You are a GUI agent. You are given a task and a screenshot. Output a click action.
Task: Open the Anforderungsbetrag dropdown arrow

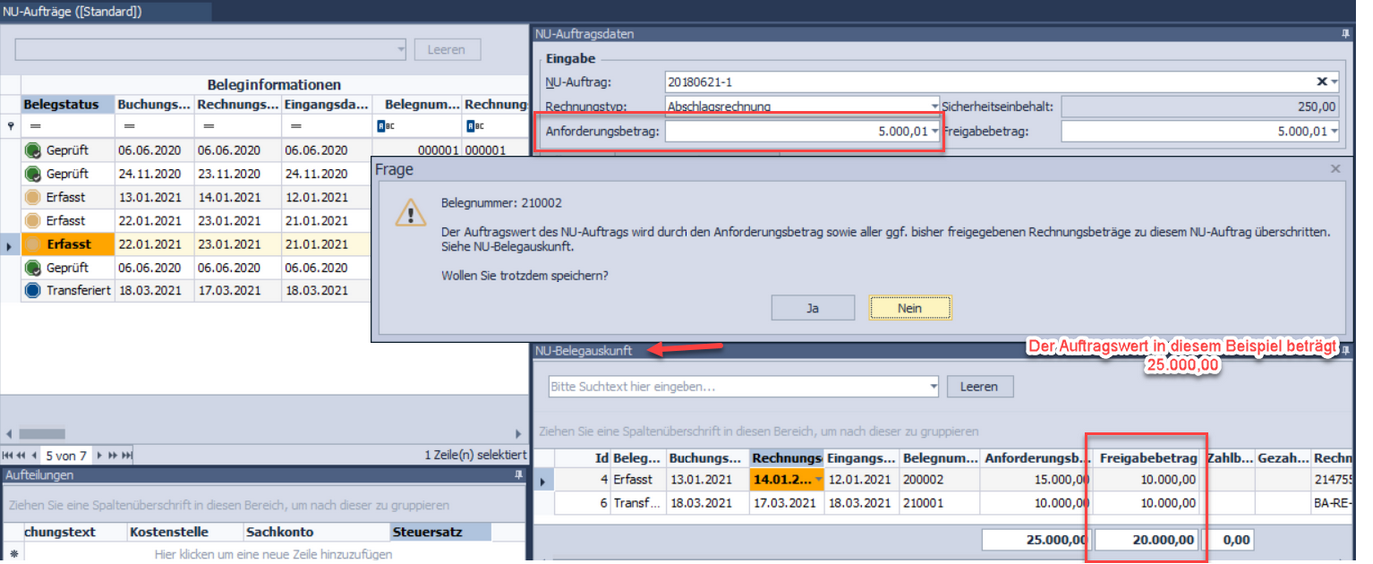[x=935, y=132]
